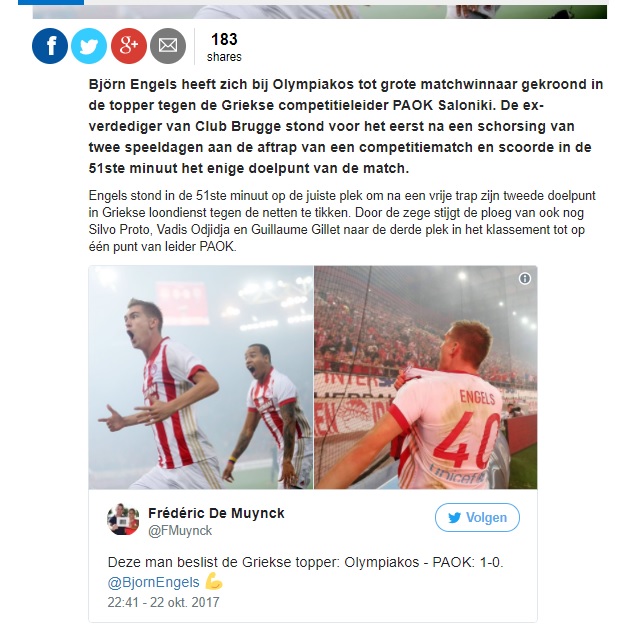639x630 pixels.
Task: Follow Frédéric De Muynck with Volgen
Action: coord(477,518)
